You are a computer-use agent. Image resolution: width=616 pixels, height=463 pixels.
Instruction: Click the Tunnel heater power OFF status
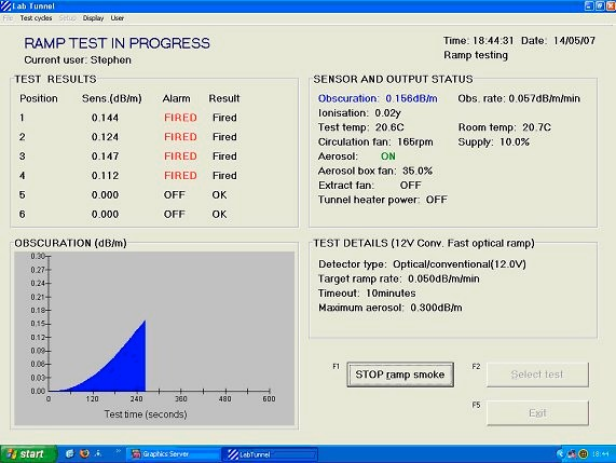pyautogui.click(x=383, y=200)
